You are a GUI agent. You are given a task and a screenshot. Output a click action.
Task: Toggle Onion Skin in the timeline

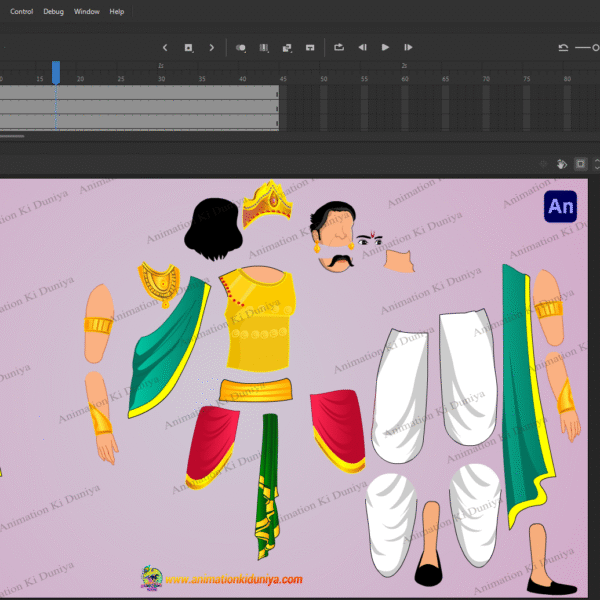(x=241, y=47)
